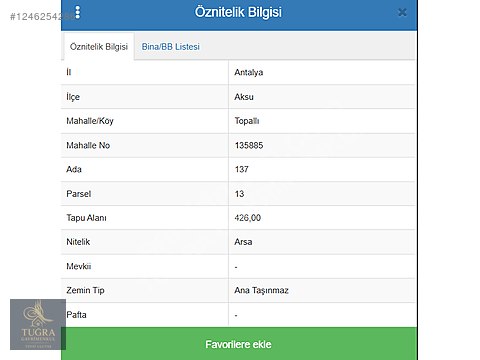Select the Öznitelik Bilgisi tab
This screenshot has width=480, height=360.
99,47
